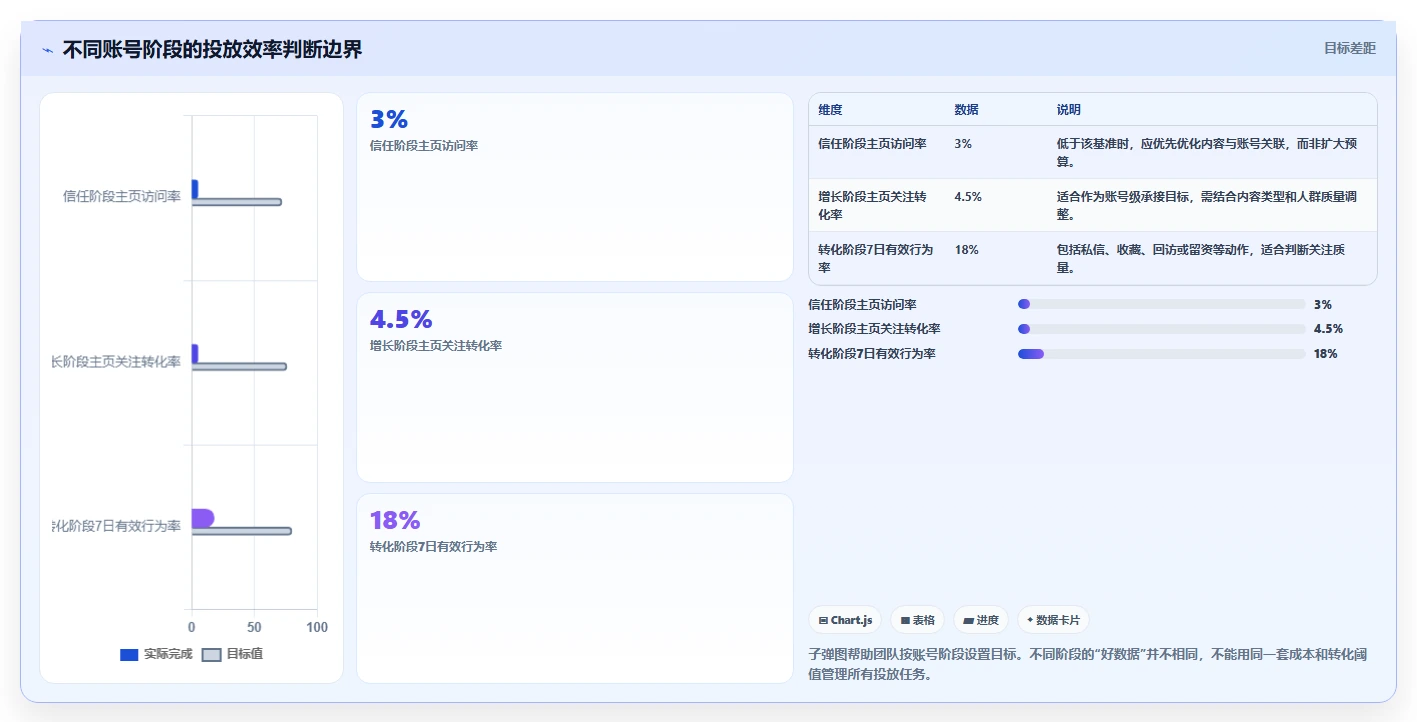The width and height of the screenshot is (1417, 722).
Task: Click the 4.5% value in table
Action: coord(968,197)
